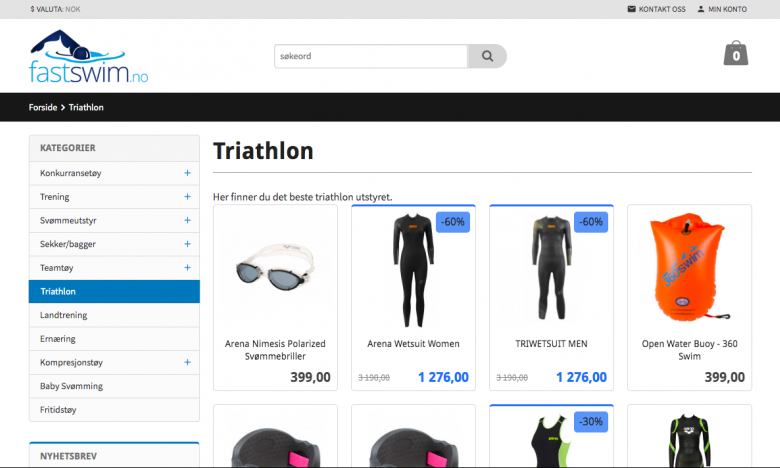Open the orange Open Water Buoy thumbnail
This screenshot has width=780, height=468.
(x=689, y=267)
